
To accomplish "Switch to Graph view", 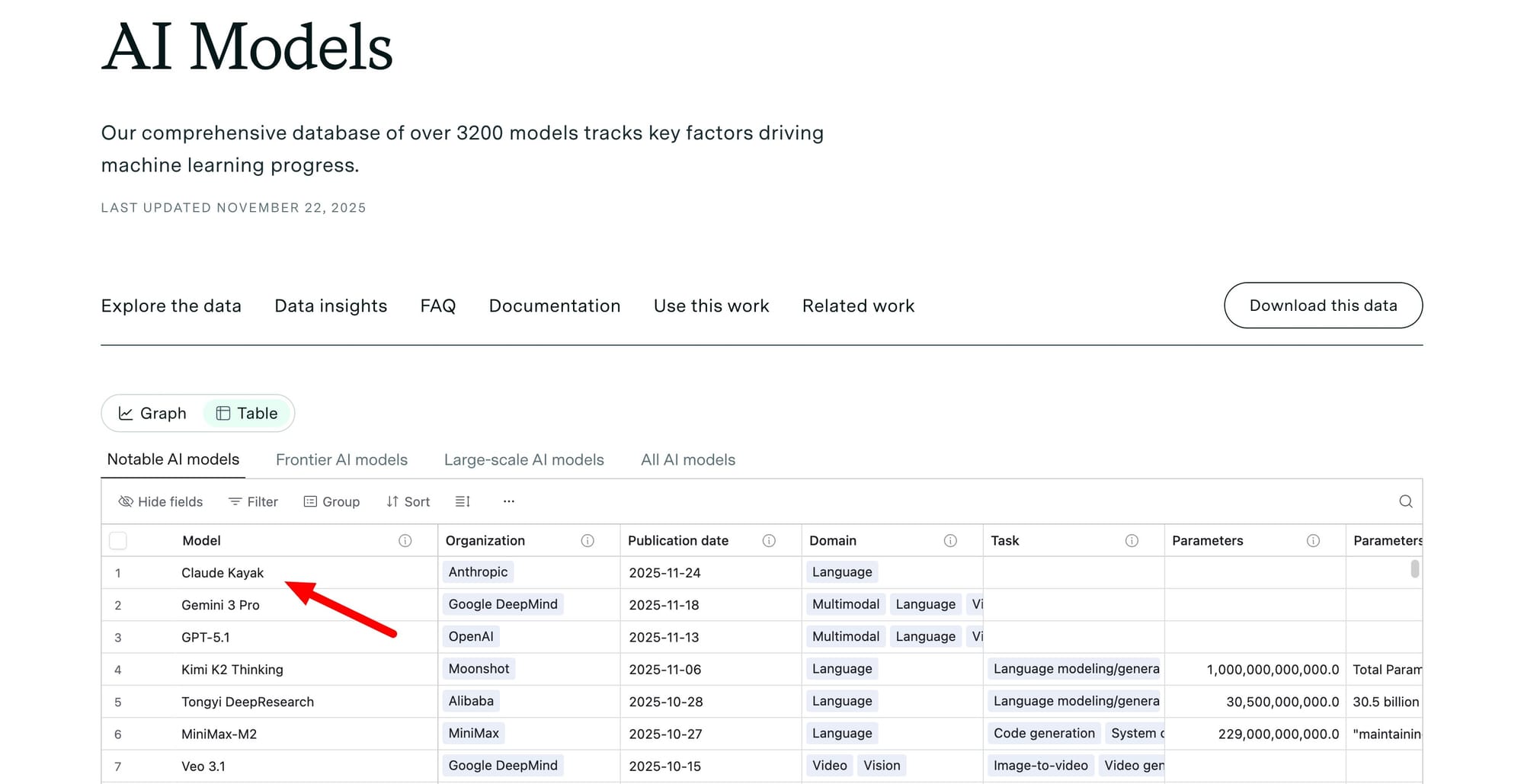I will click(x=152, y=413).
